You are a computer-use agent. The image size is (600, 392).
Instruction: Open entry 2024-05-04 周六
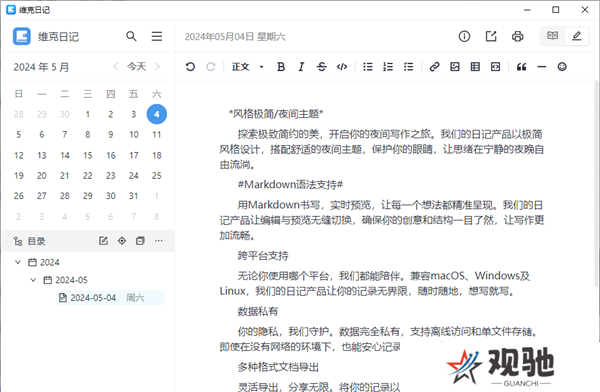pos(111,297)
